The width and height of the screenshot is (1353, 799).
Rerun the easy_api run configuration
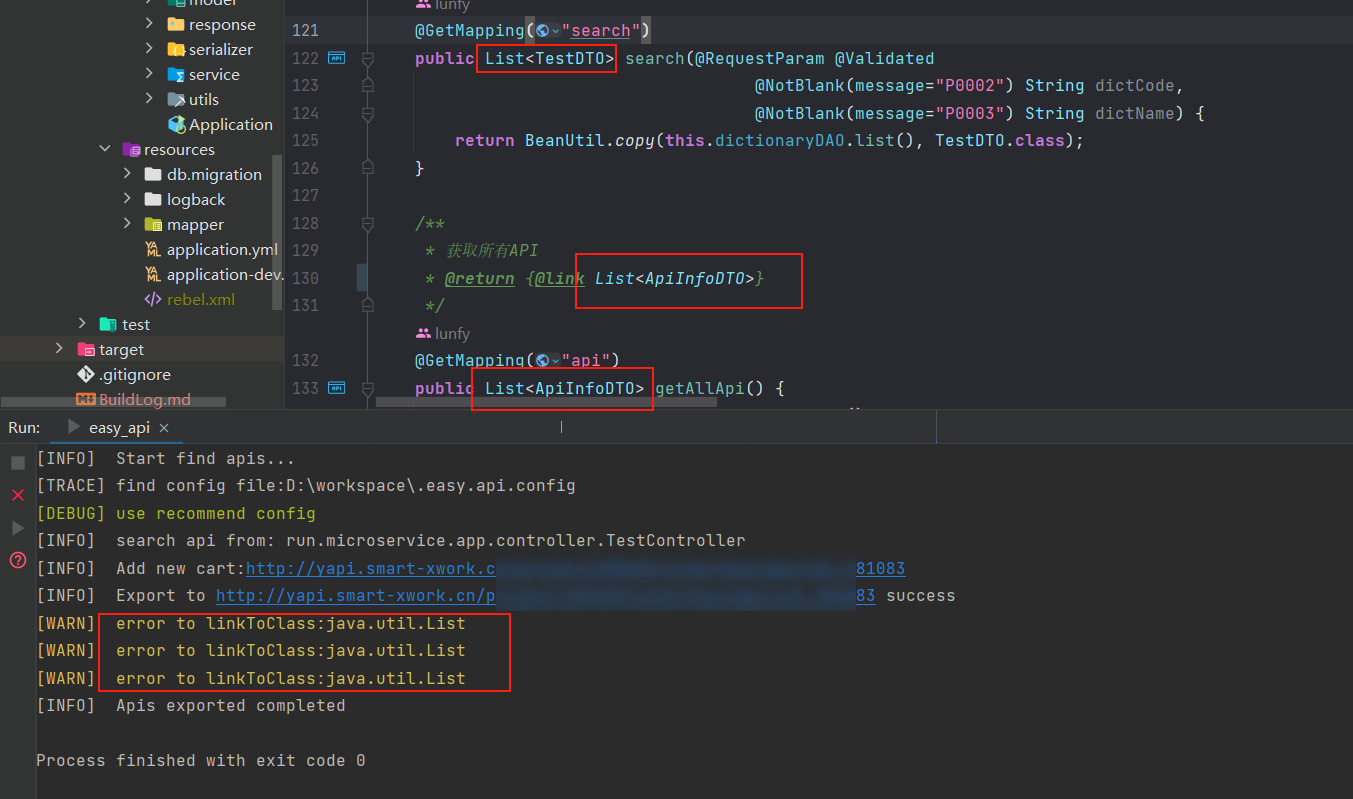coord(17,527)
